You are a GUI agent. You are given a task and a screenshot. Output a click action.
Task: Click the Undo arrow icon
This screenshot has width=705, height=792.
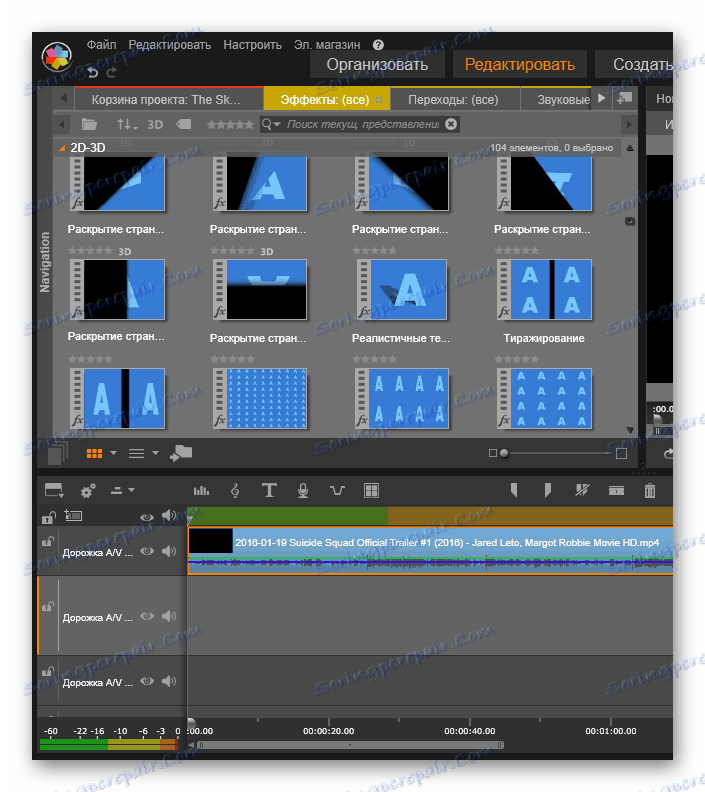[92, 72]
